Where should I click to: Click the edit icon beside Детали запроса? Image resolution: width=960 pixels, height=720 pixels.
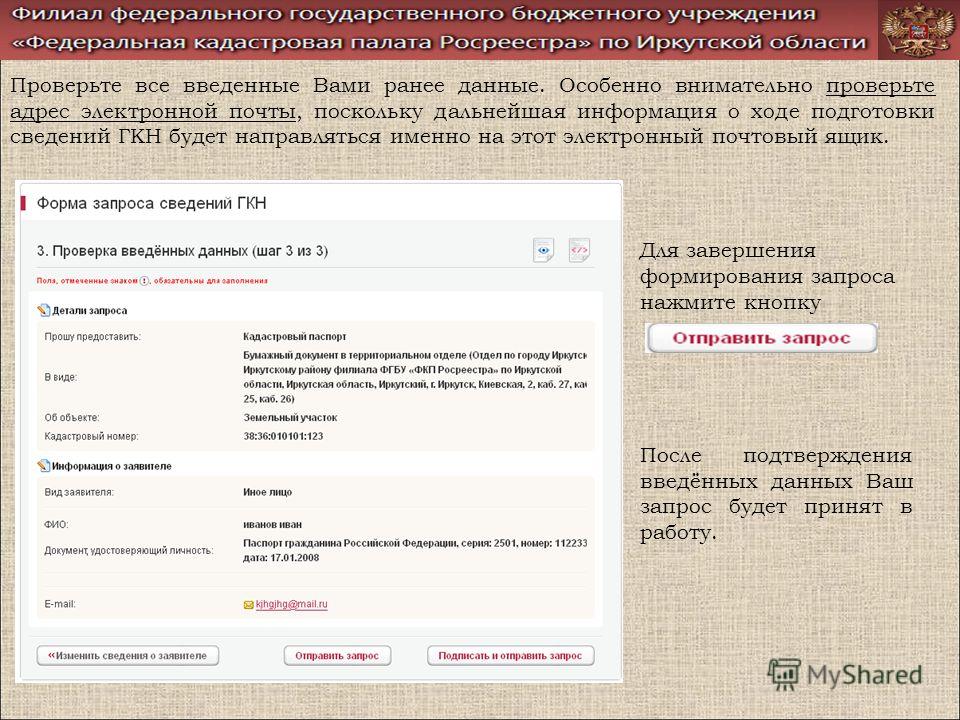(x=43, y=310)
